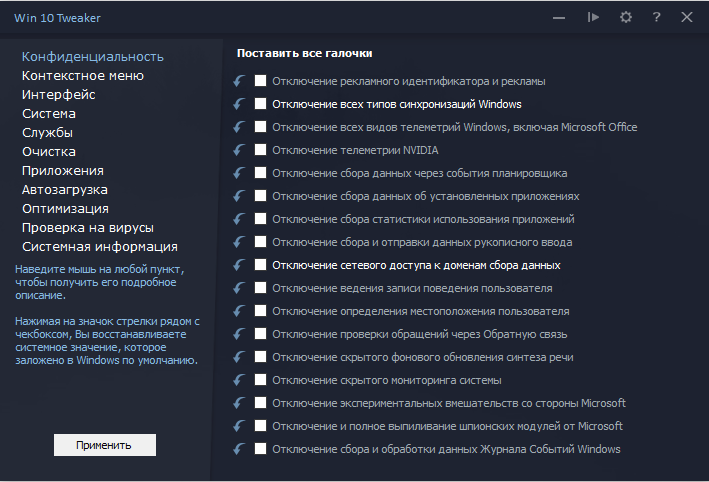Image resolution: width=709 pixels, height=482 pixels.
Task: Select Системная информация in sidebar
Action: [100, 246]
